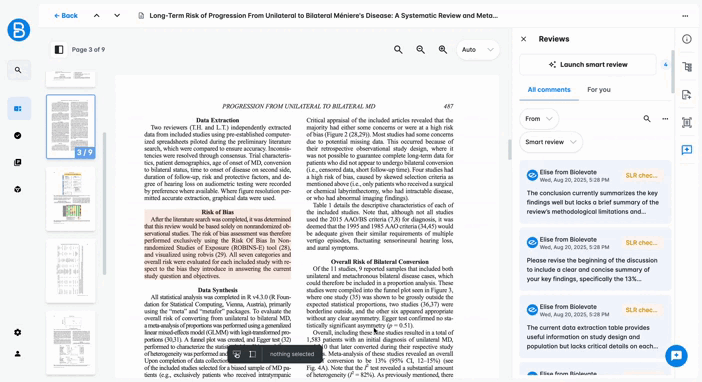Click the Data Synthesis heading
This screenshot has width=702, height=382.
pos(218,290)
